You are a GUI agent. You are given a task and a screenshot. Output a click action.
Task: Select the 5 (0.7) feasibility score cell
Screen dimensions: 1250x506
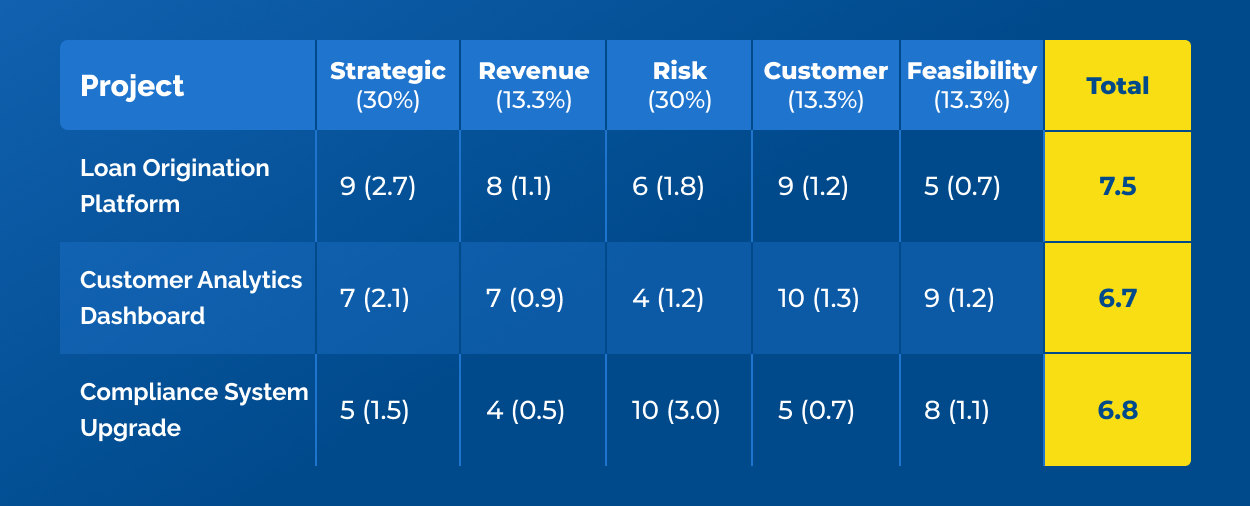962,187
